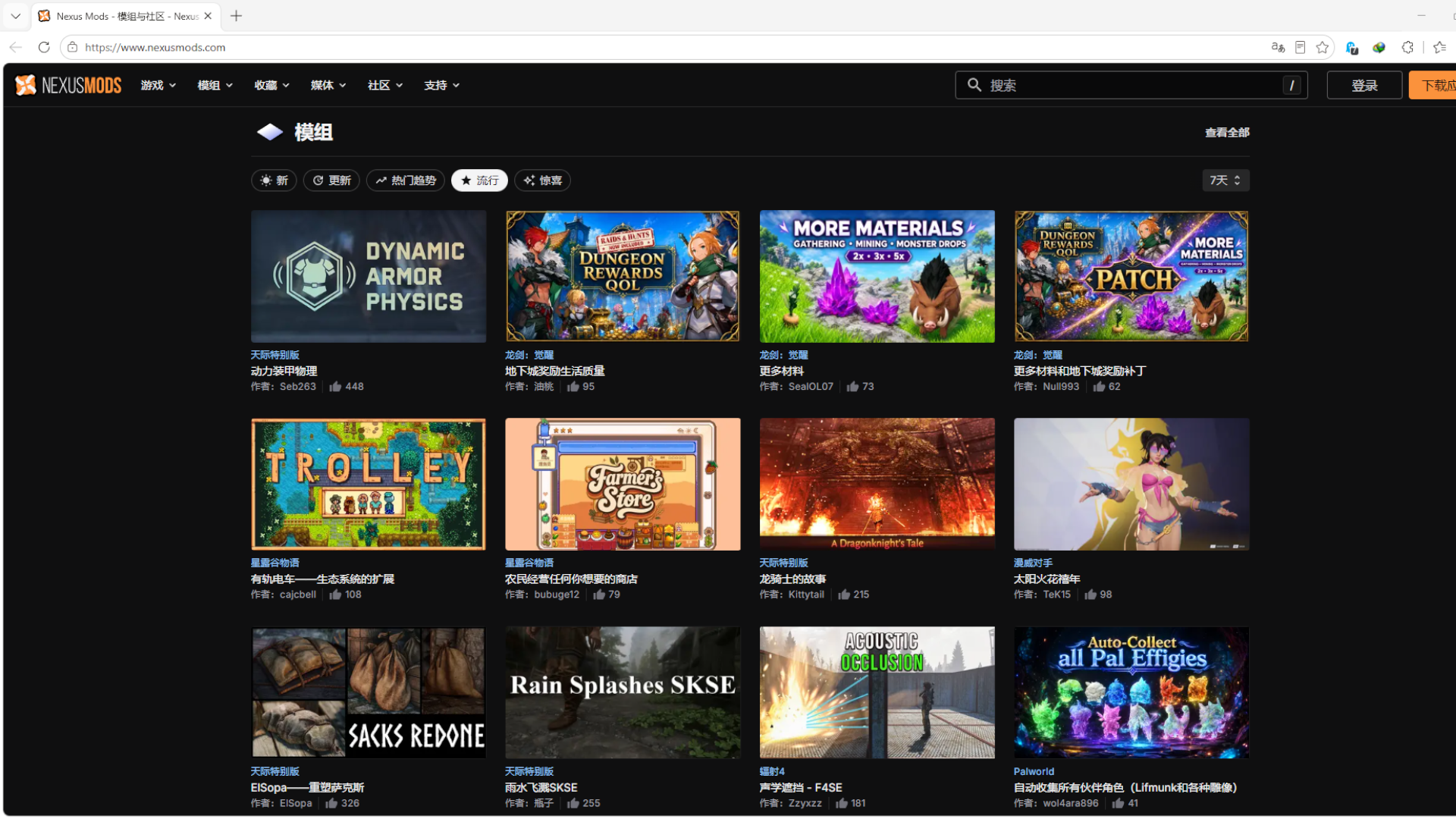Click the Nexus Mods logo
1456x819 pixels.
(x=68, y=85)
